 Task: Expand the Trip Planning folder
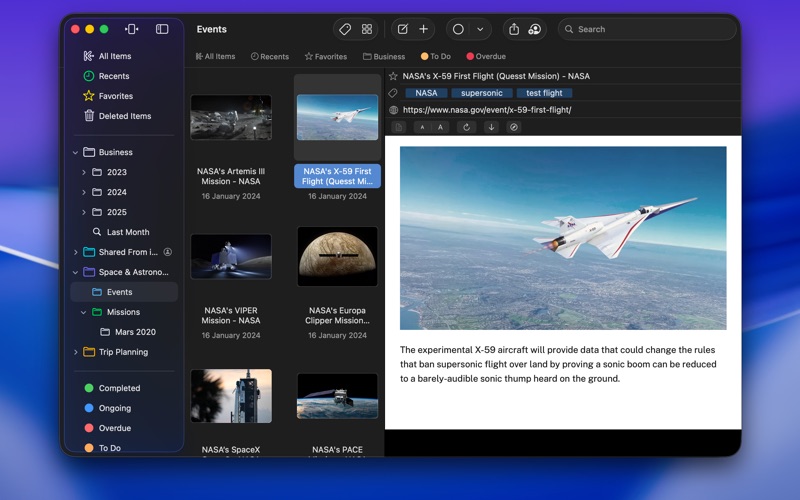coord(76,352)
